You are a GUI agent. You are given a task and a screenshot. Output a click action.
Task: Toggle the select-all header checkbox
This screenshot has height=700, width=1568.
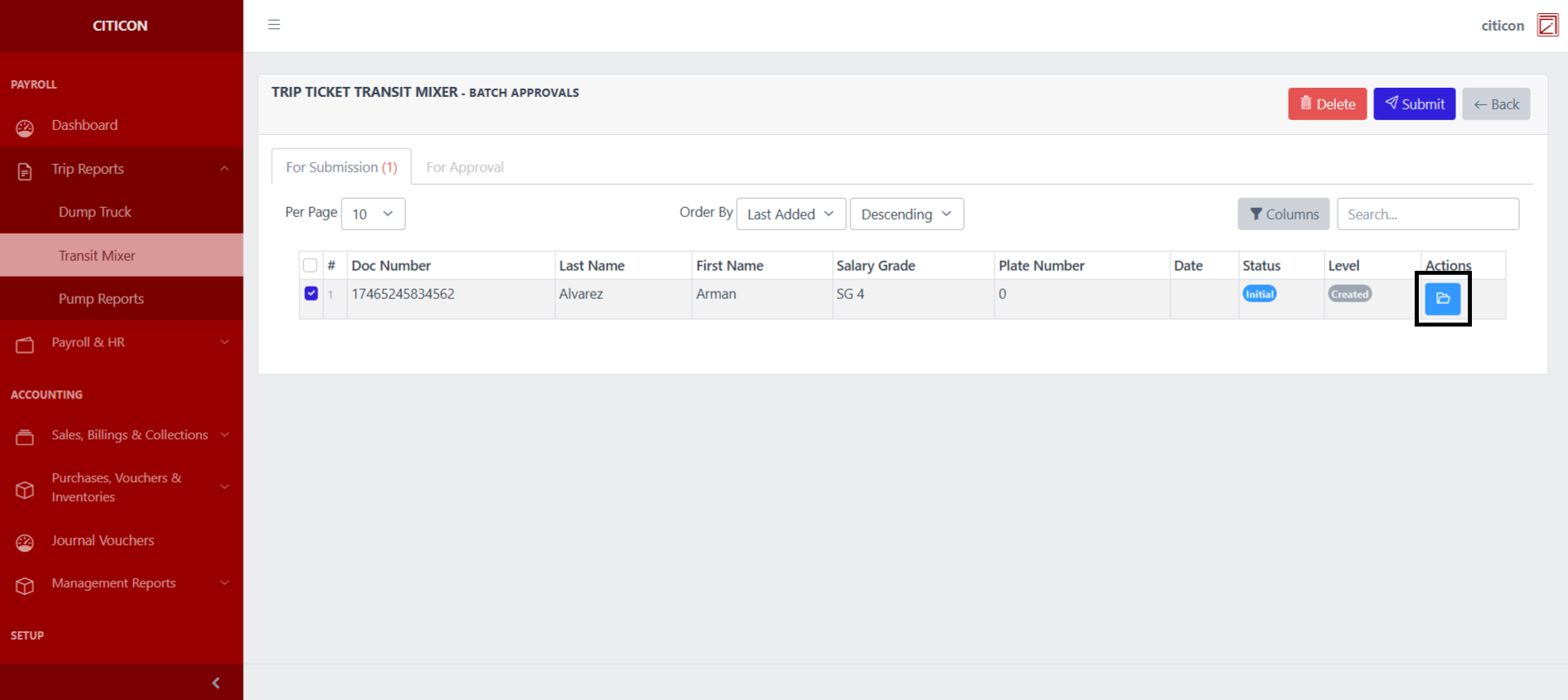pyautogui.click(x=310, y=266)
